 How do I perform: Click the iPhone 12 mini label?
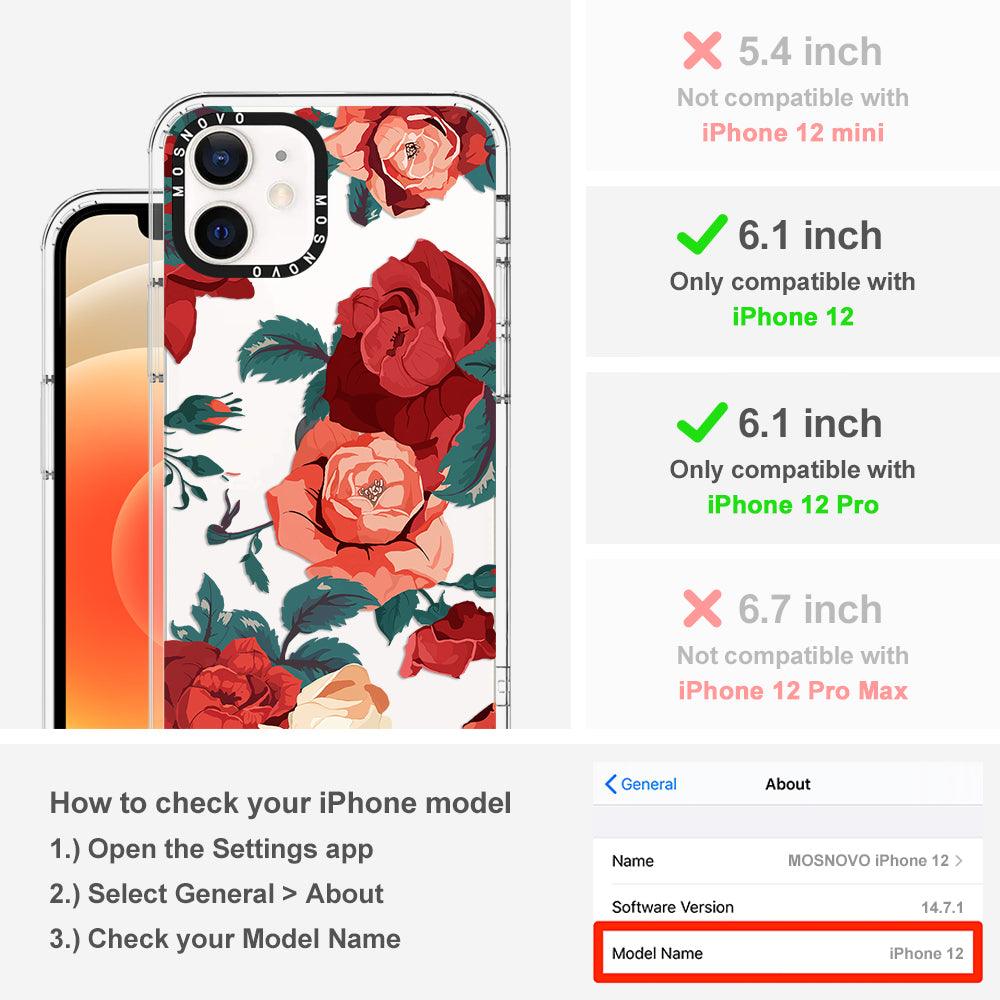click(x=793, y=133)
